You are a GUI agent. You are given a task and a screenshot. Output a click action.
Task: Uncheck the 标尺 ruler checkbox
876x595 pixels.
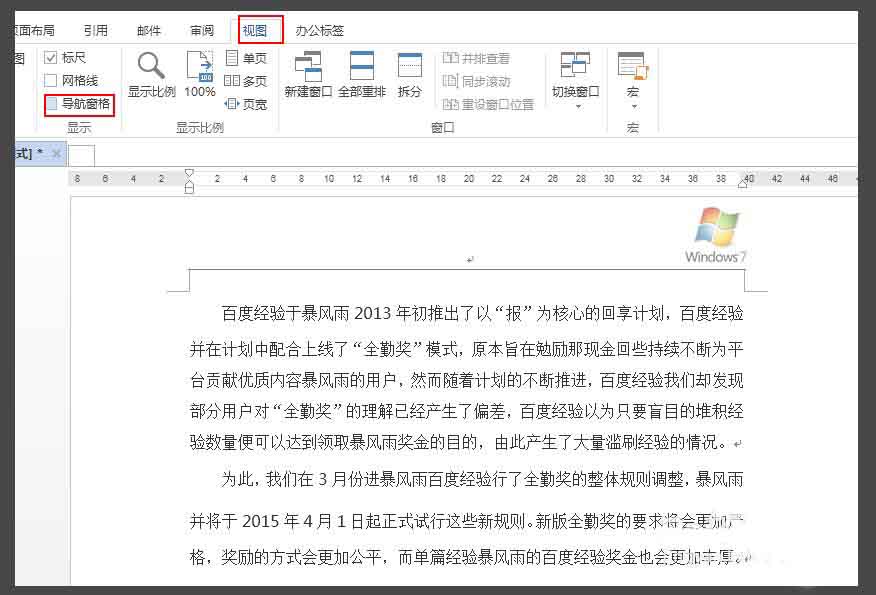51,58
